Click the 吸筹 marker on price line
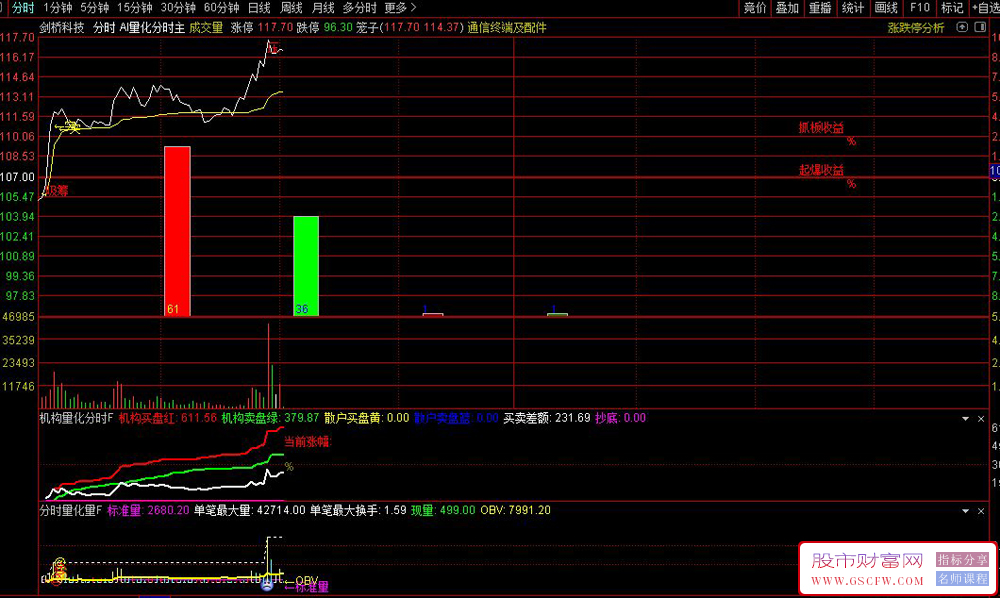Screen dimensions: 1000x598 57,190
